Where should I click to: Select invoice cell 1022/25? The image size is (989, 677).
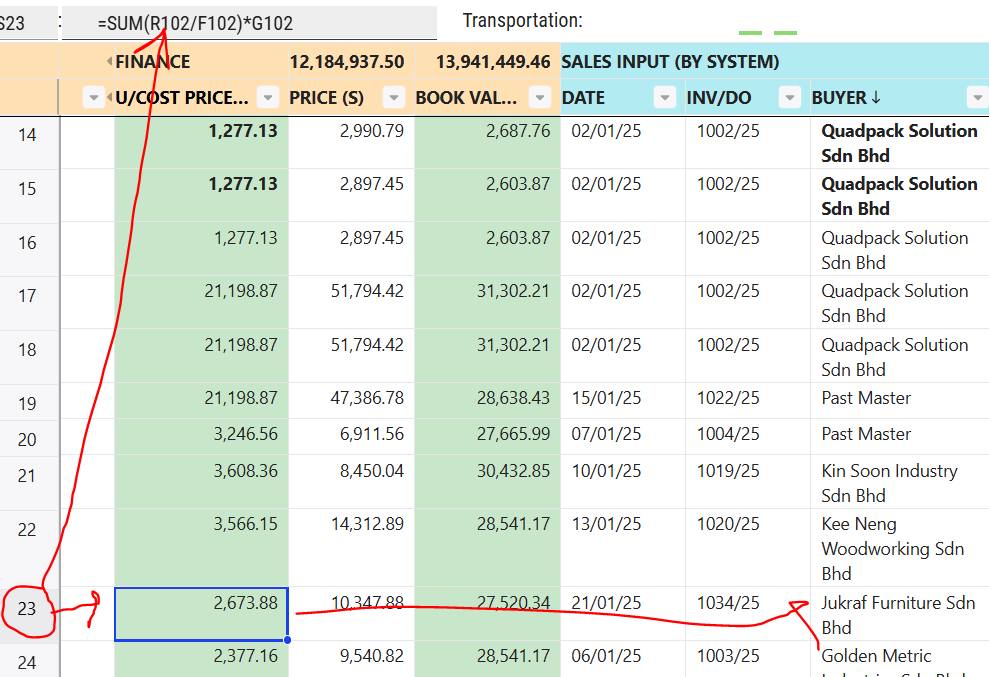tap(748, 401)
